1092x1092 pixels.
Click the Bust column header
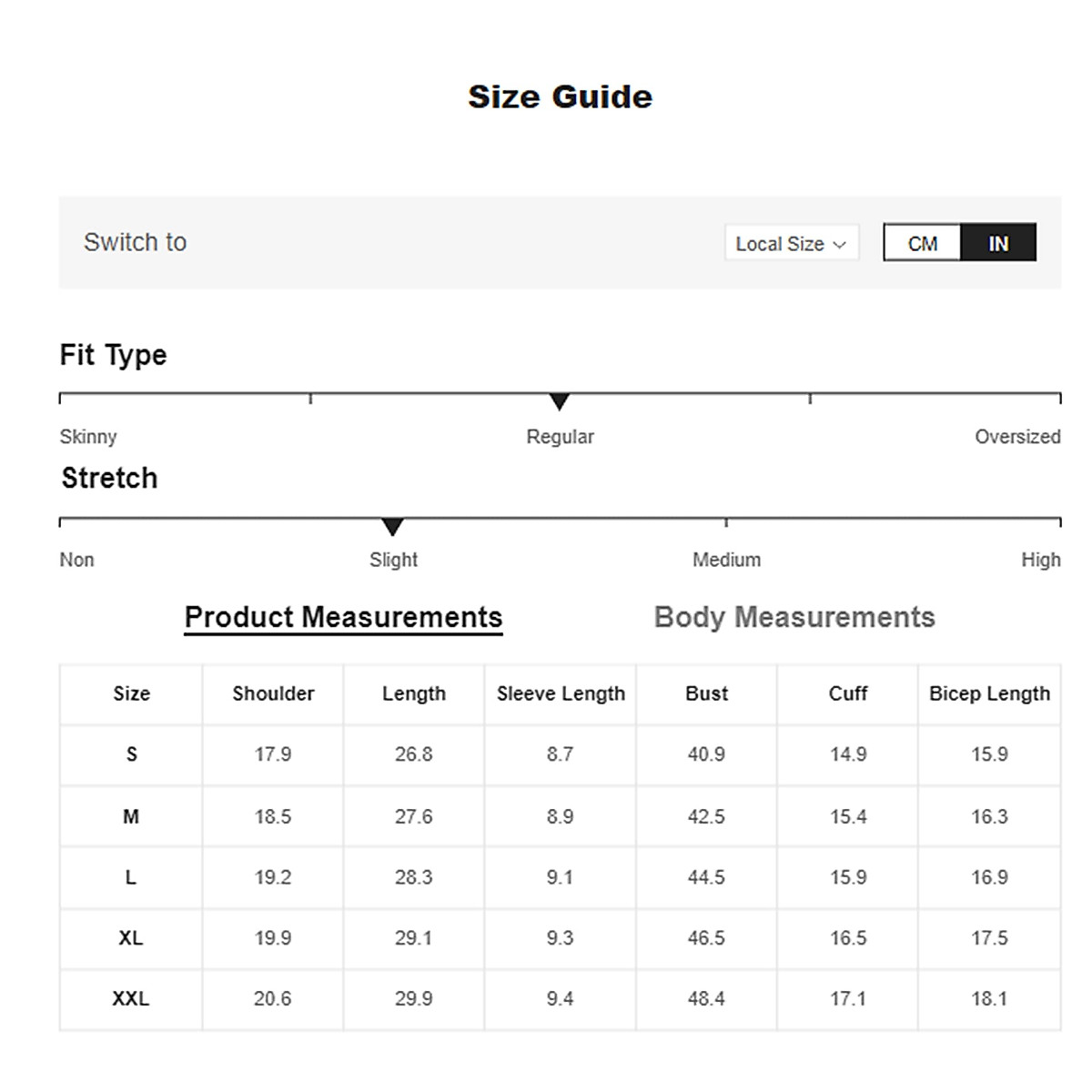(x=706, y=693)
